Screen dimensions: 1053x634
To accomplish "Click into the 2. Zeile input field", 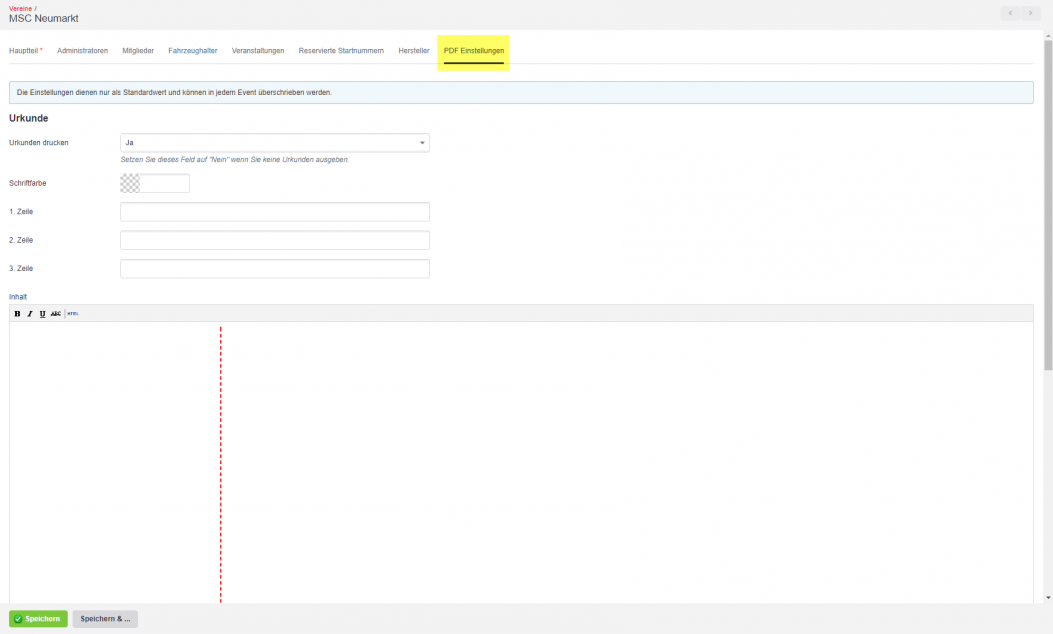I will pos(275,240).
